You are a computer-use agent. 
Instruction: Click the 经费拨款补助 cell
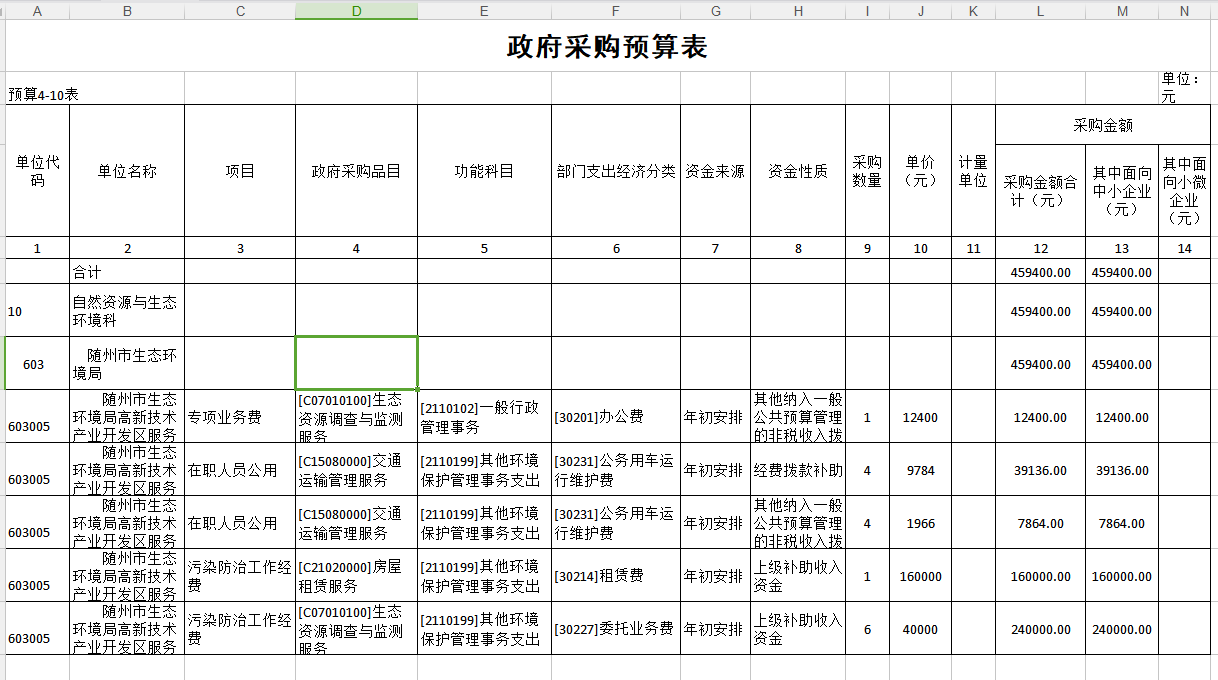tap(798, 470)
